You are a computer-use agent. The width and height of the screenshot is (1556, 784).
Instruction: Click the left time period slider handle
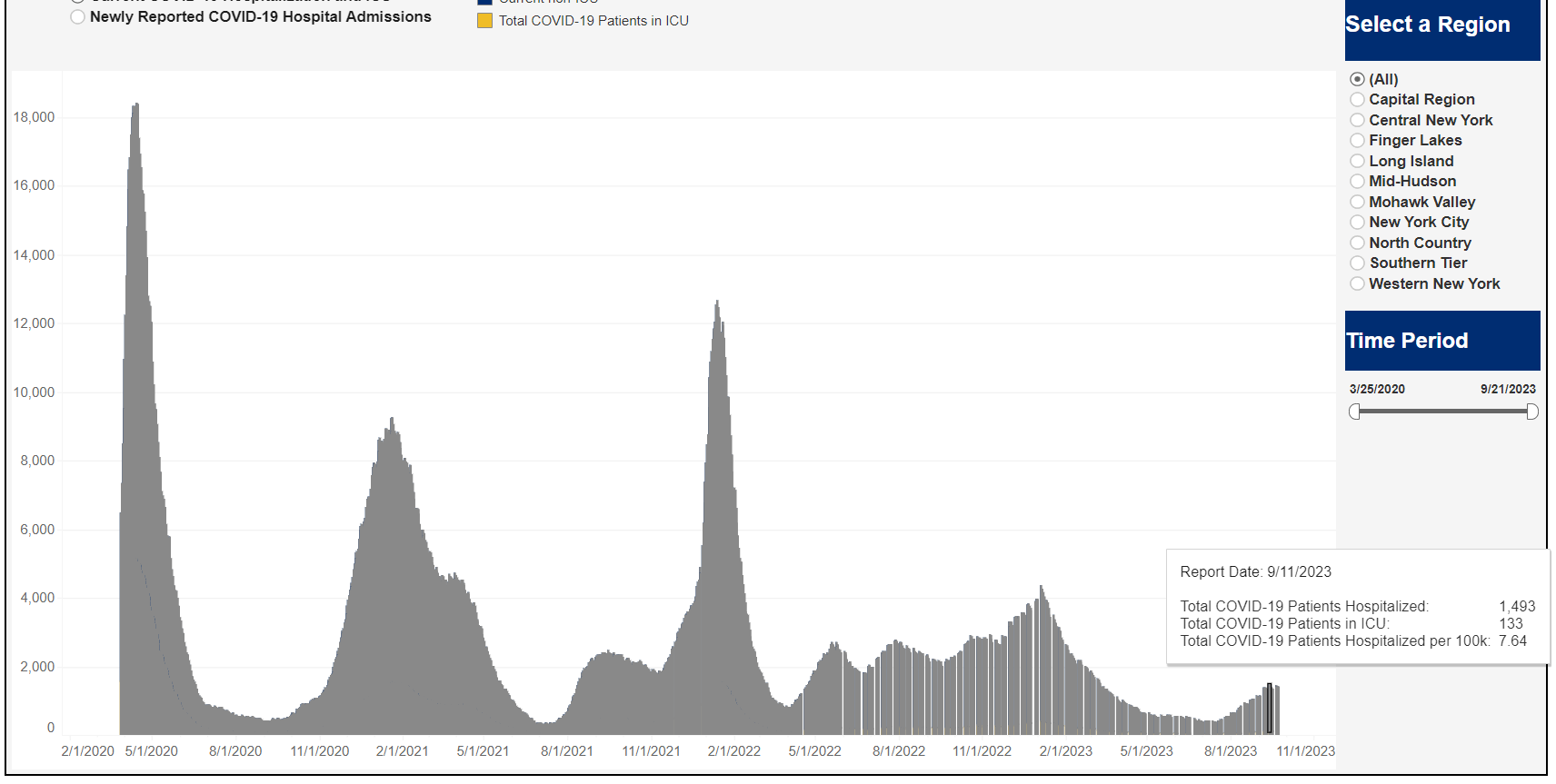[x=1355, y=412]
